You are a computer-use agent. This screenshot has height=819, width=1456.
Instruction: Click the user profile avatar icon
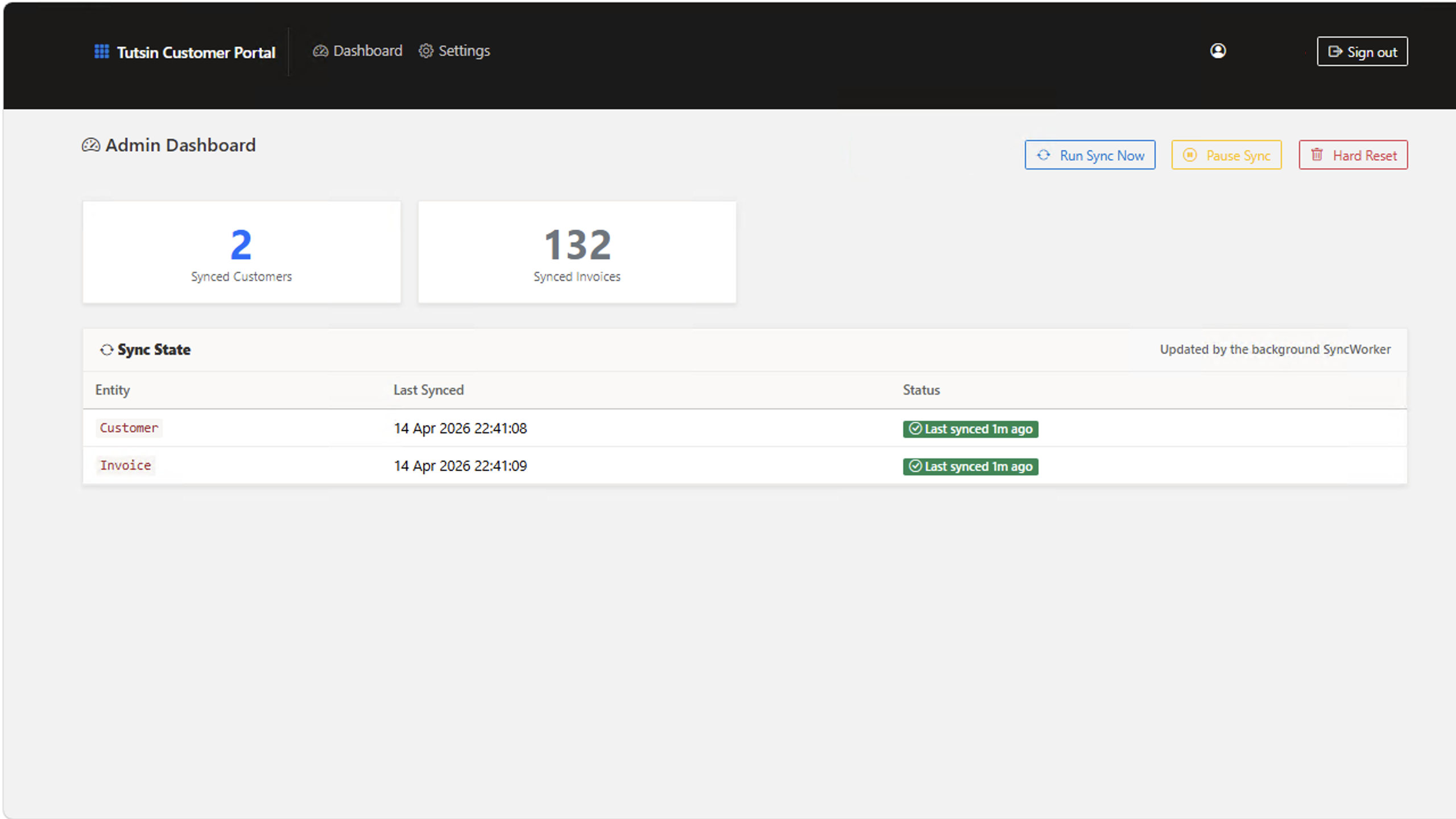(1218, 51)
